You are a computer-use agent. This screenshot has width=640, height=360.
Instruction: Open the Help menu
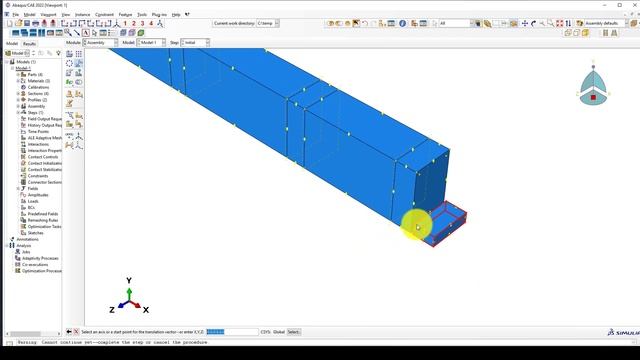pyautogui.click(x=176, y=15)
